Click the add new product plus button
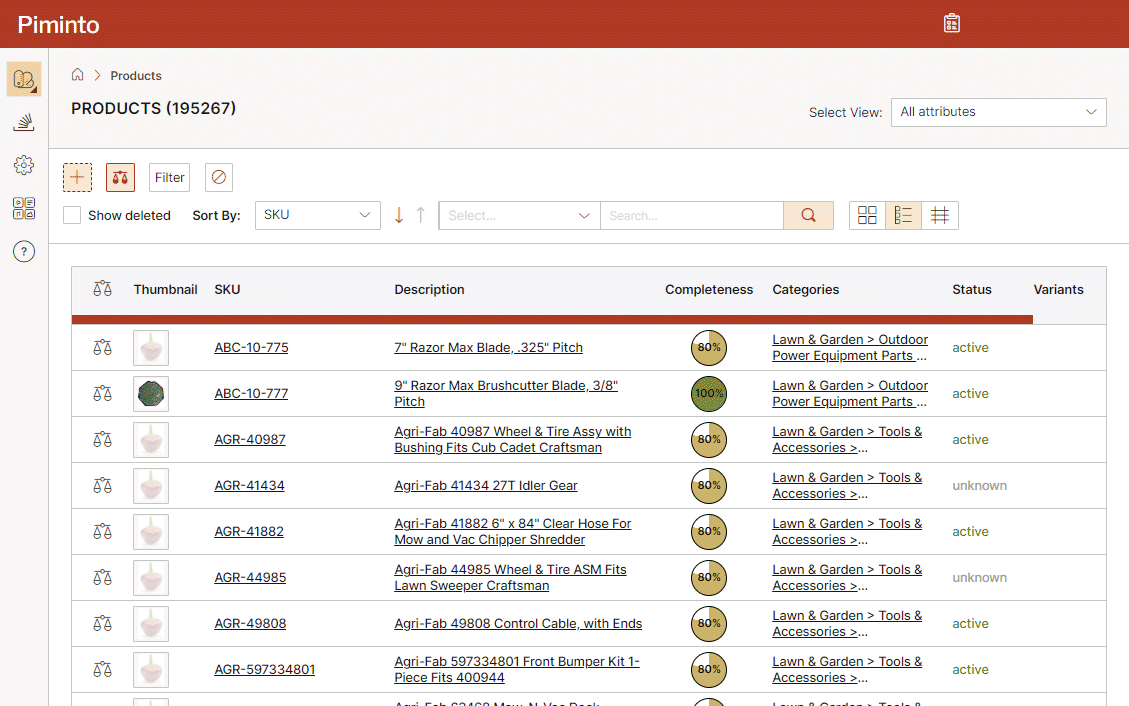This screenshot has width=1129, height=706. (77, 177)
